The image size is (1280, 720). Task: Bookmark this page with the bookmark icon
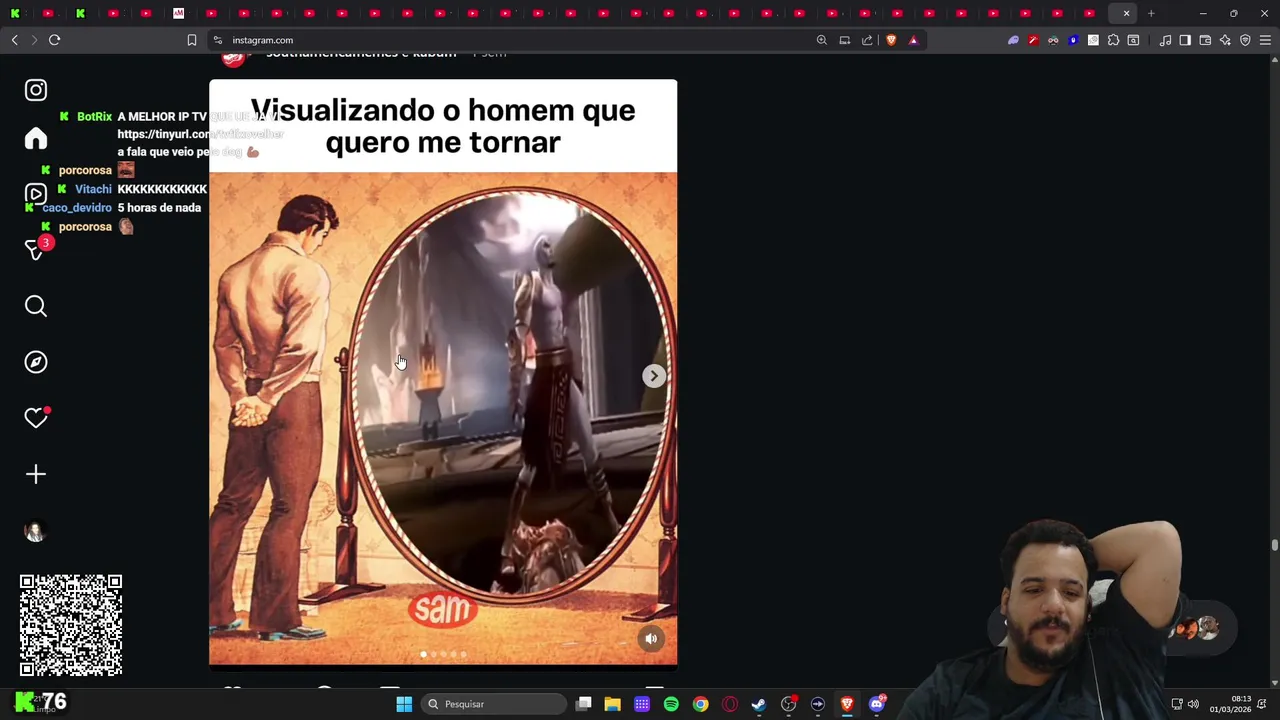[x=192, y=40]
